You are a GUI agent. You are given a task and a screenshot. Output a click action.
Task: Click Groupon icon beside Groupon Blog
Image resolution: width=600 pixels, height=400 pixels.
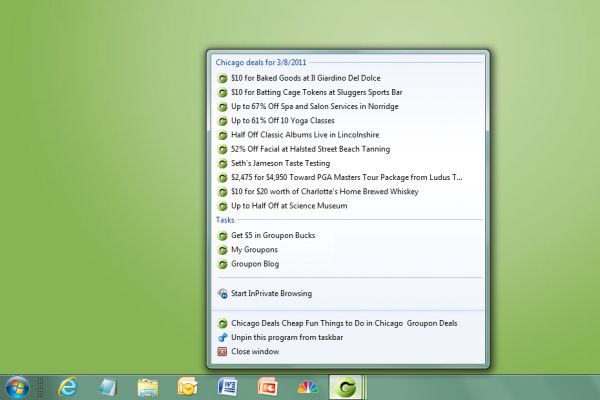(x=222, y=264)
